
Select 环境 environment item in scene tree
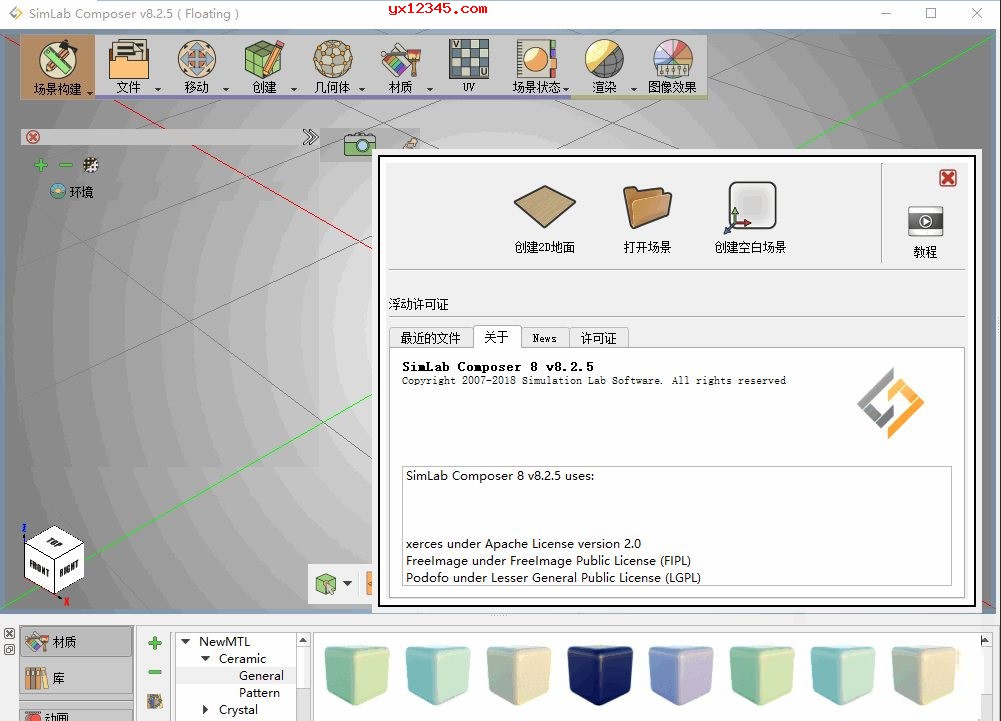[72, 192]
